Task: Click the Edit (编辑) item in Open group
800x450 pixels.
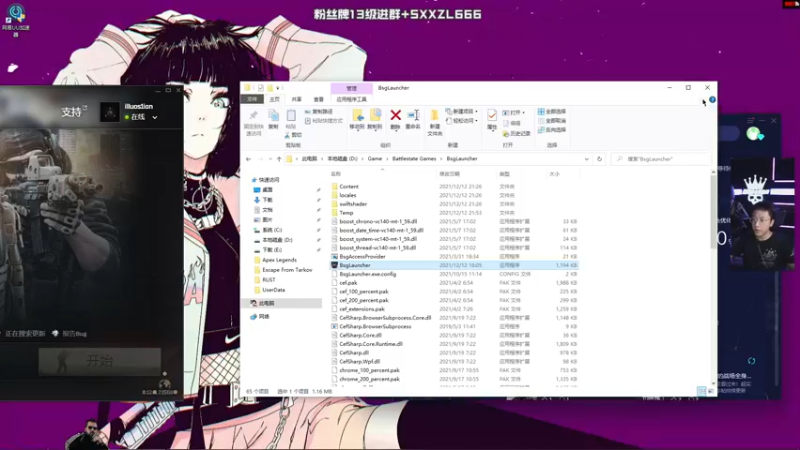Action: pyautogui.click(x=512, y=123)
